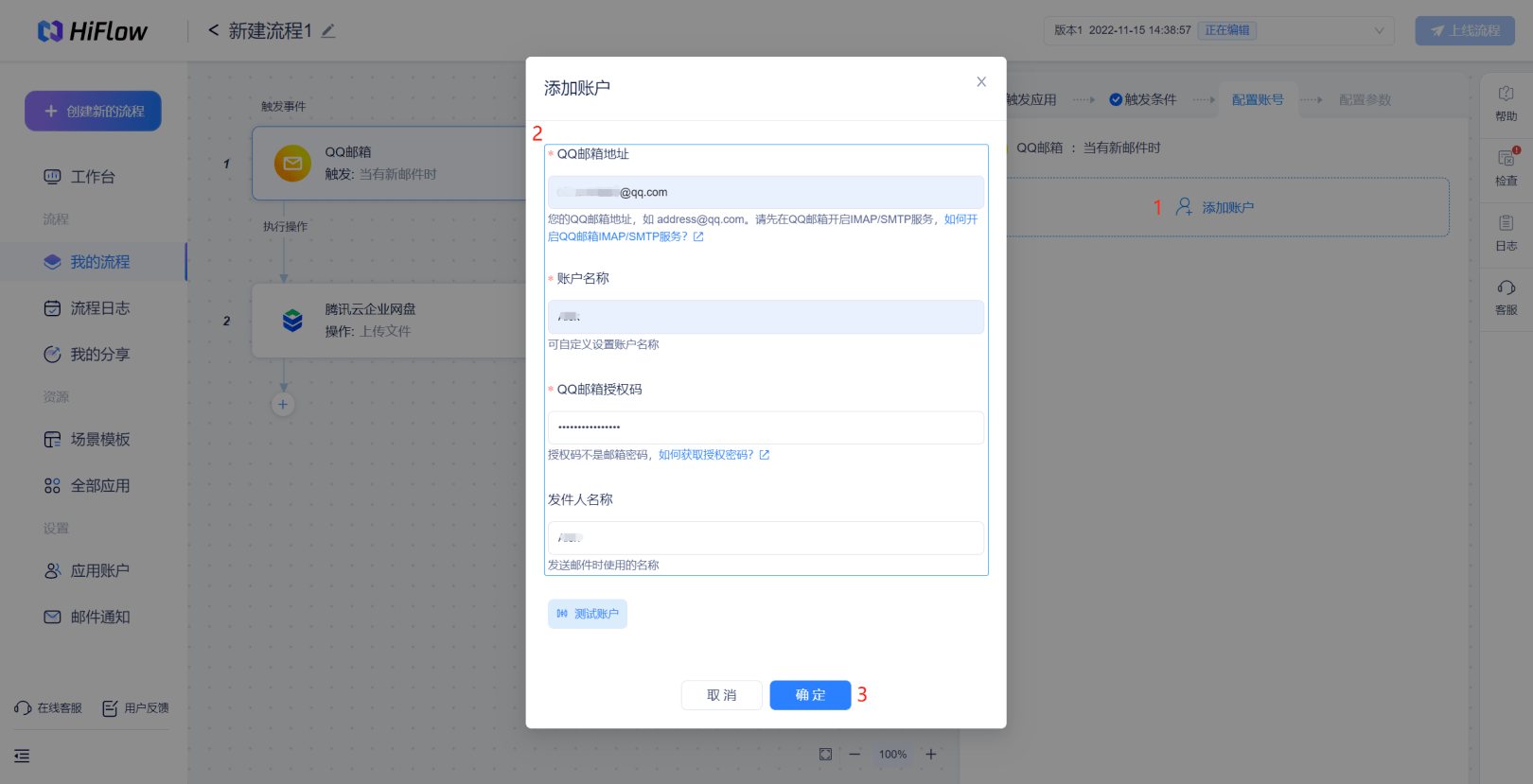Add a step with plus circle

tap(283, 405)
